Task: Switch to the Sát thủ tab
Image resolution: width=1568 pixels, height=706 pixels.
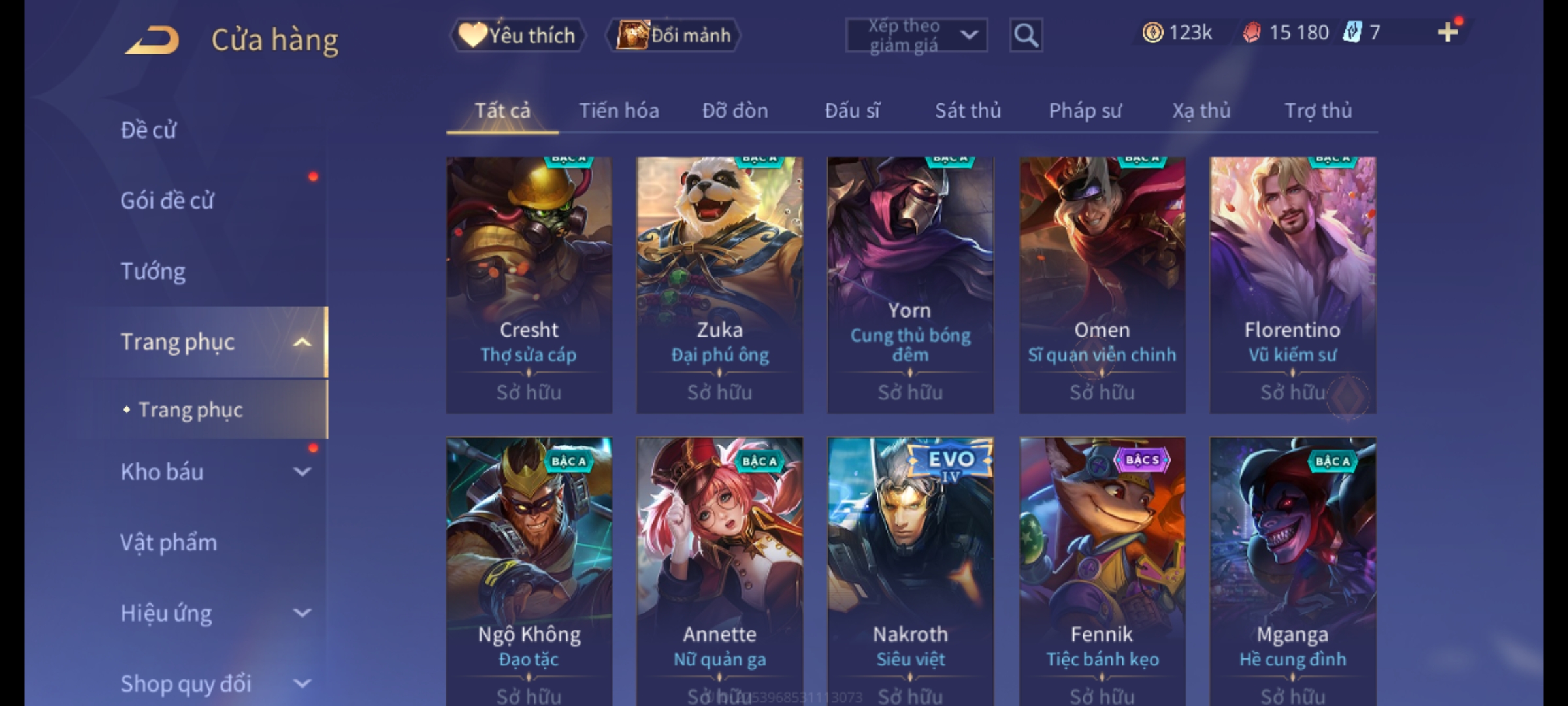Action: (x=968, y=110)
